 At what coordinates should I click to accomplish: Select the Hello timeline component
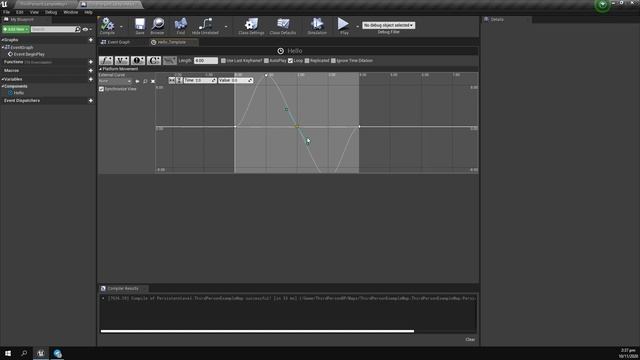(x=19, y=93)
